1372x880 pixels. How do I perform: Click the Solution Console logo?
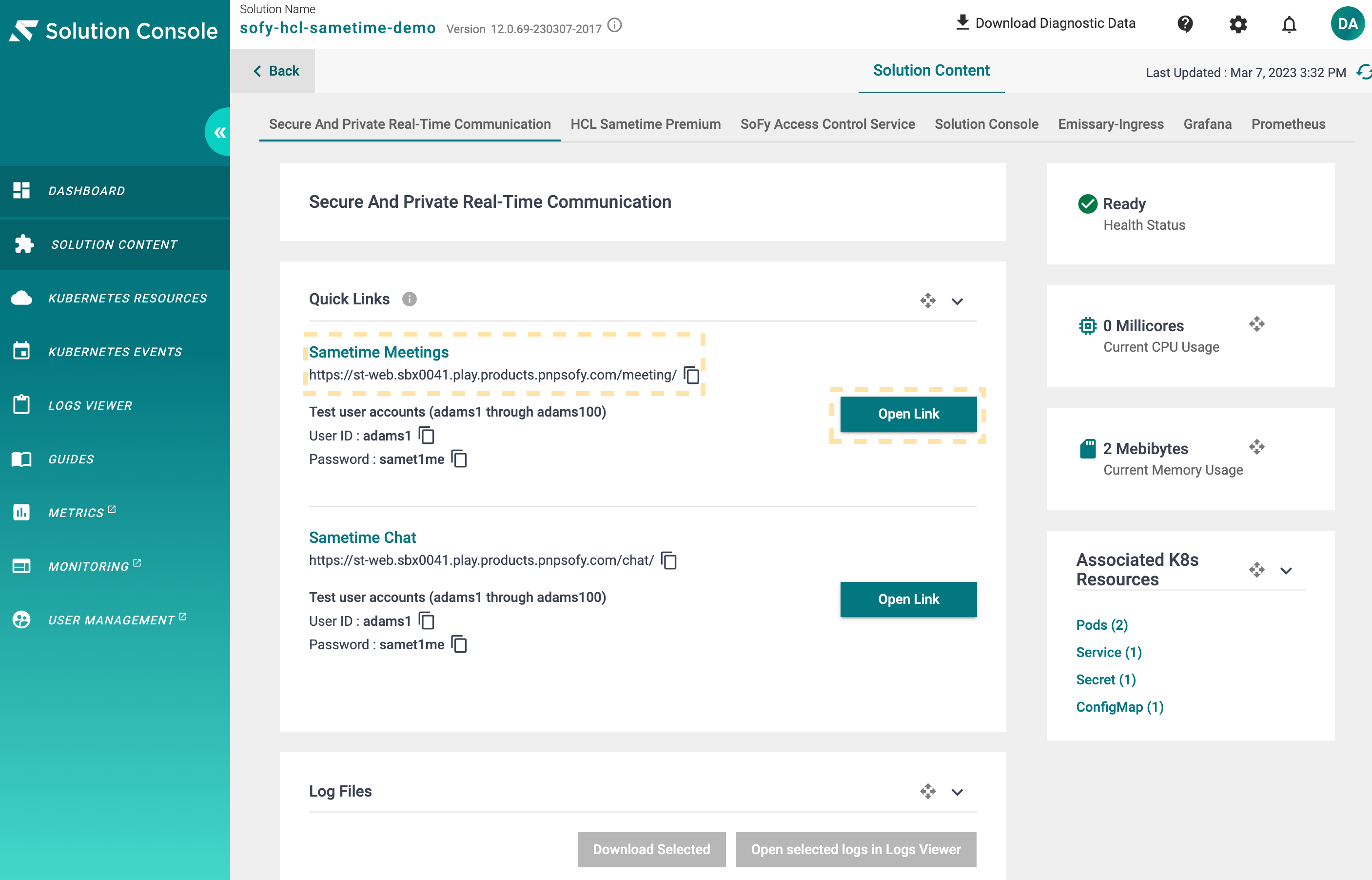click(x=113, y=31)
